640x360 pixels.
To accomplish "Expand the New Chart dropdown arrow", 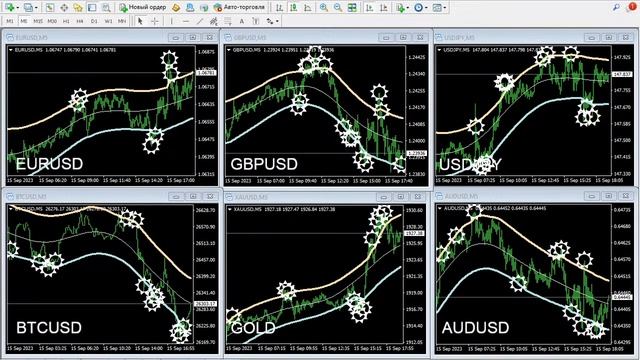I will click(18, 7).
